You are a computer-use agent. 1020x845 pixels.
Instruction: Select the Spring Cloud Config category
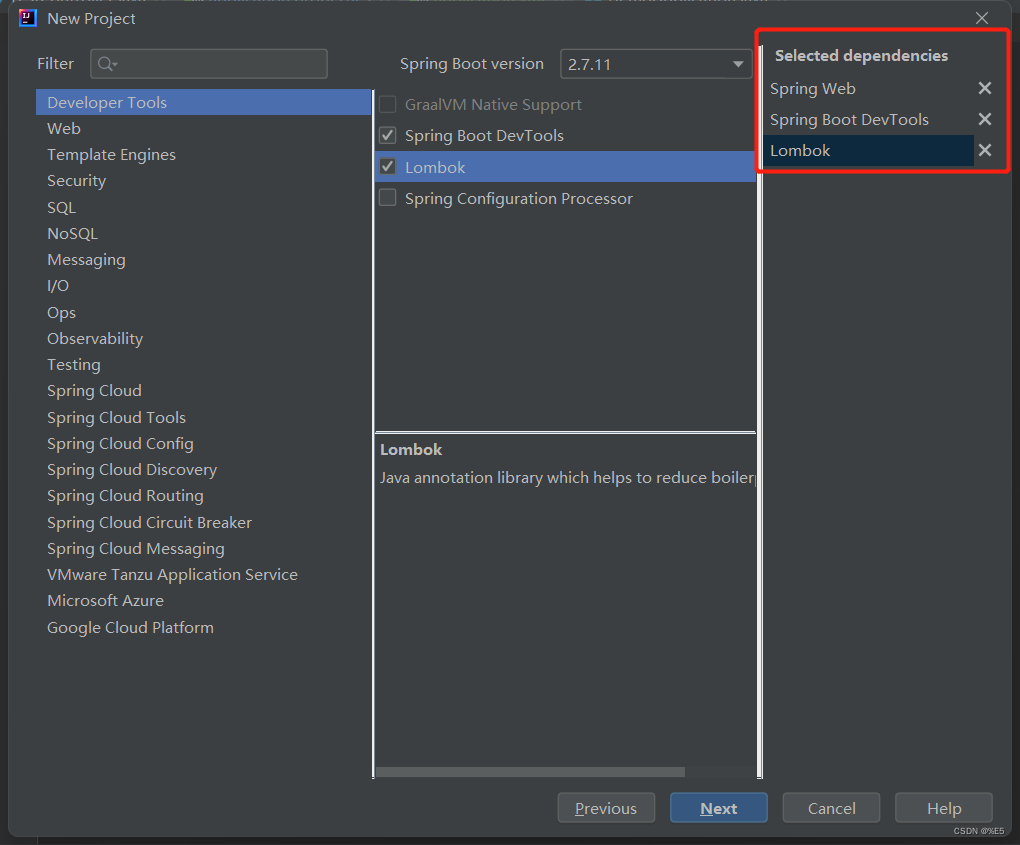pyautogui.click(x=204, y=444)
